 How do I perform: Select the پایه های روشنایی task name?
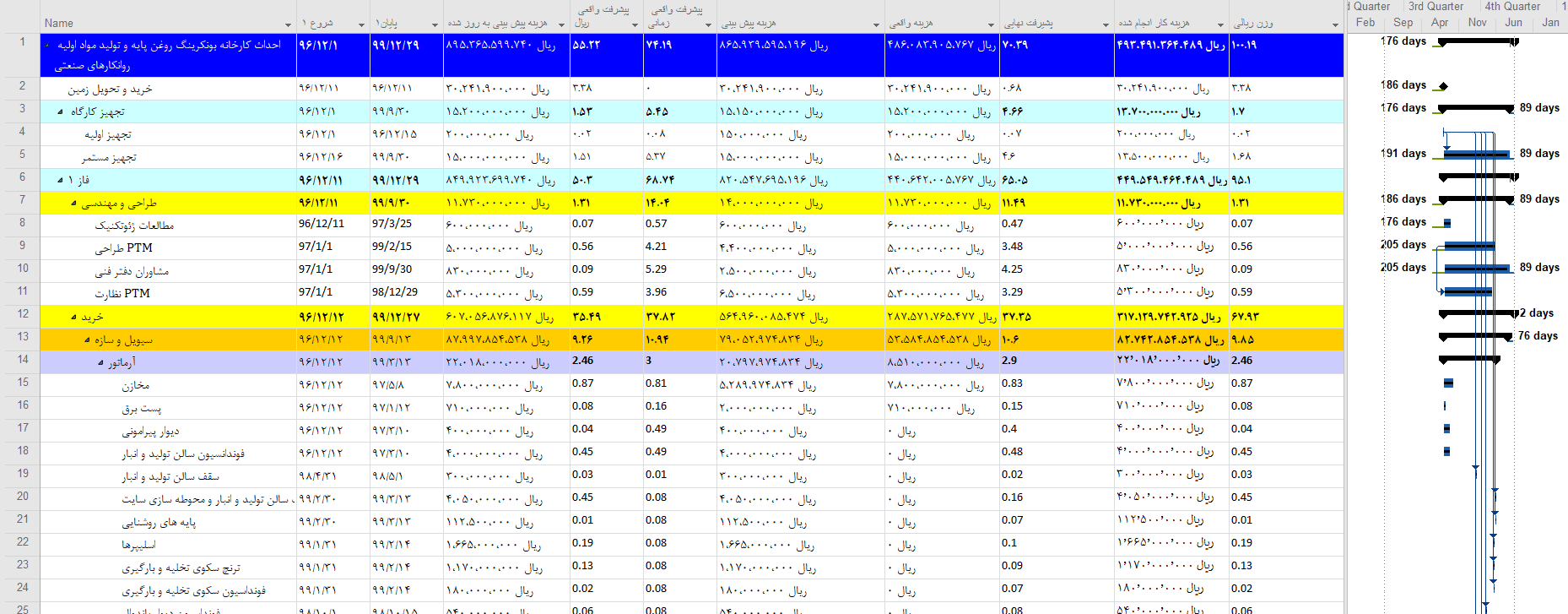tap(159, 522)
